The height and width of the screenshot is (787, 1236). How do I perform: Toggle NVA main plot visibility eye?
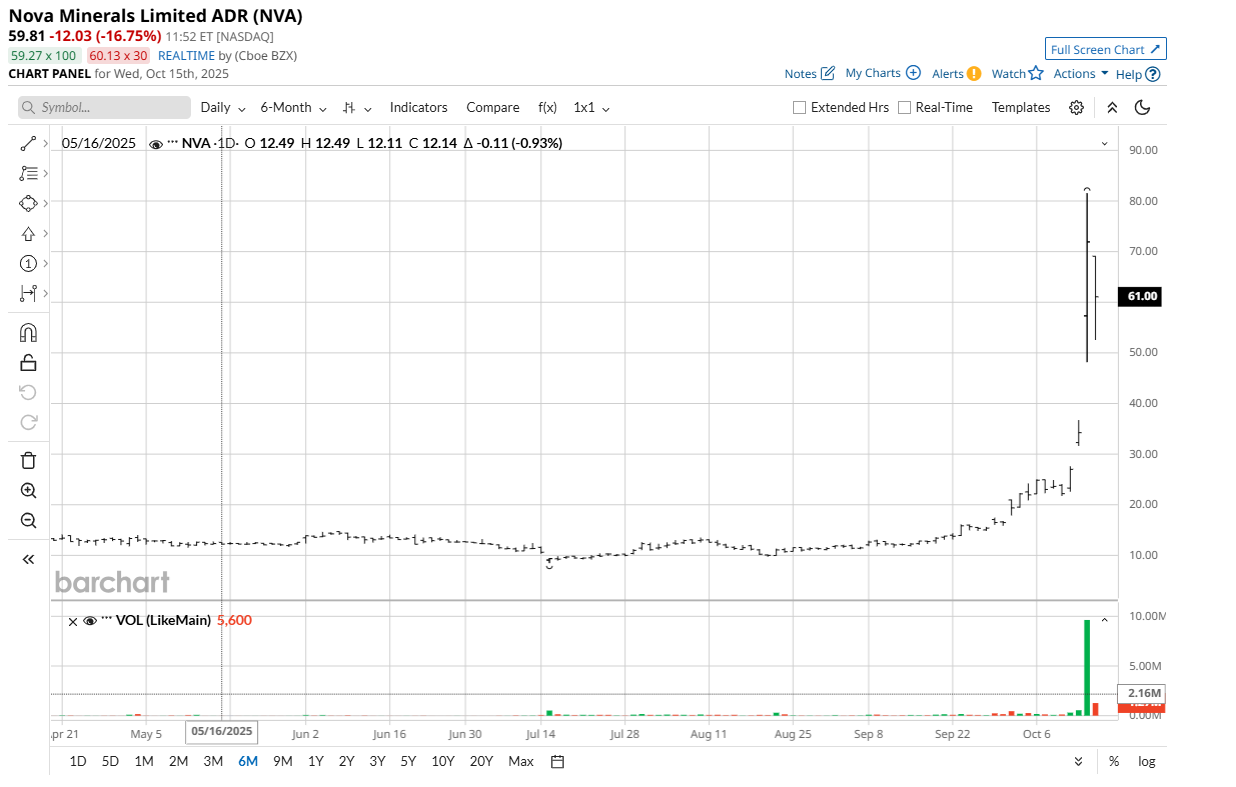click(x=156, y=144)
